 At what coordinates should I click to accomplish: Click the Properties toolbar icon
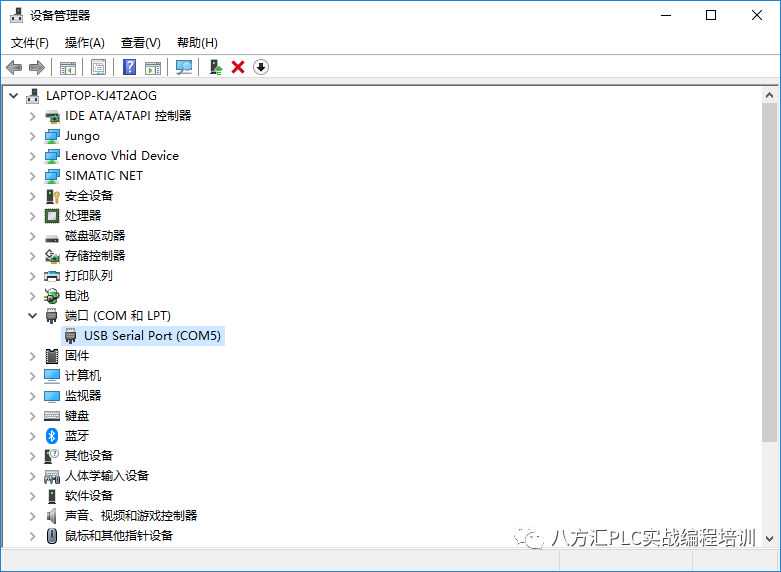98,67
